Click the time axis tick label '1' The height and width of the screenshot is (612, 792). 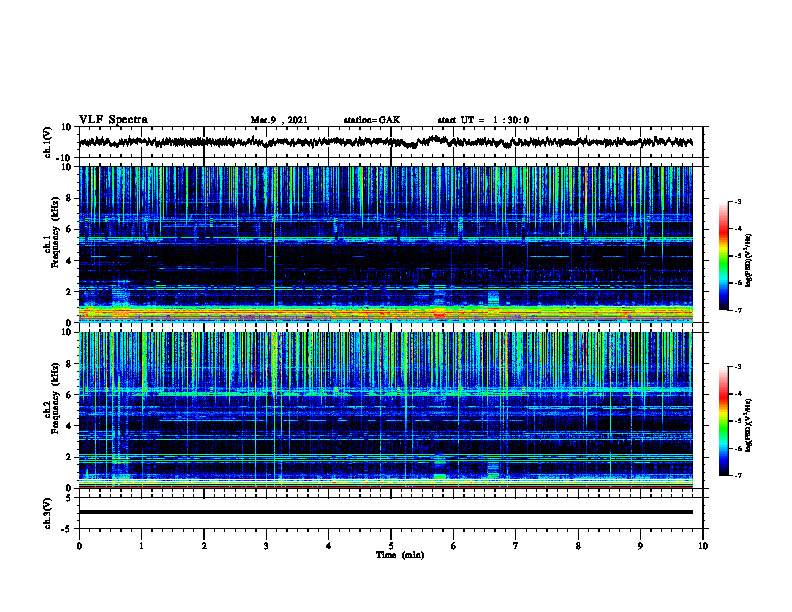coord(141,546)
